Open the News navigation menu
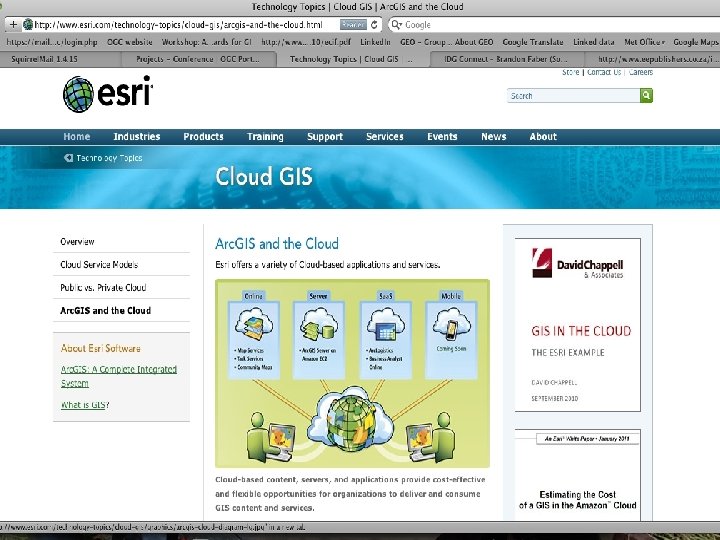The height and width of the screenshot is (540, 720). (x=494, y=136)
